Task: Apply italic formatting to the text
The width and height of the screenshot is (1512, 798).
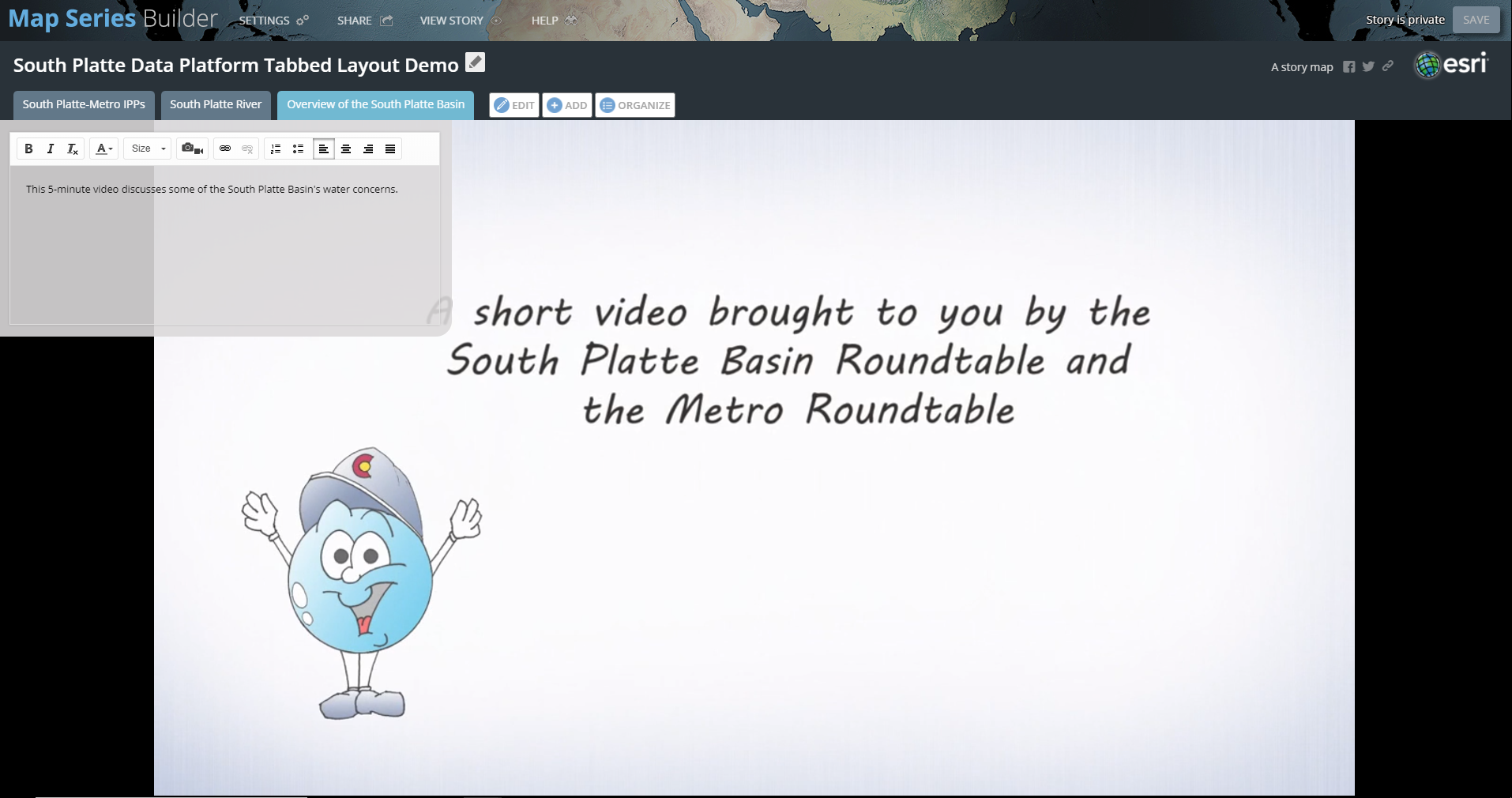Action: (x=50, y=149)
